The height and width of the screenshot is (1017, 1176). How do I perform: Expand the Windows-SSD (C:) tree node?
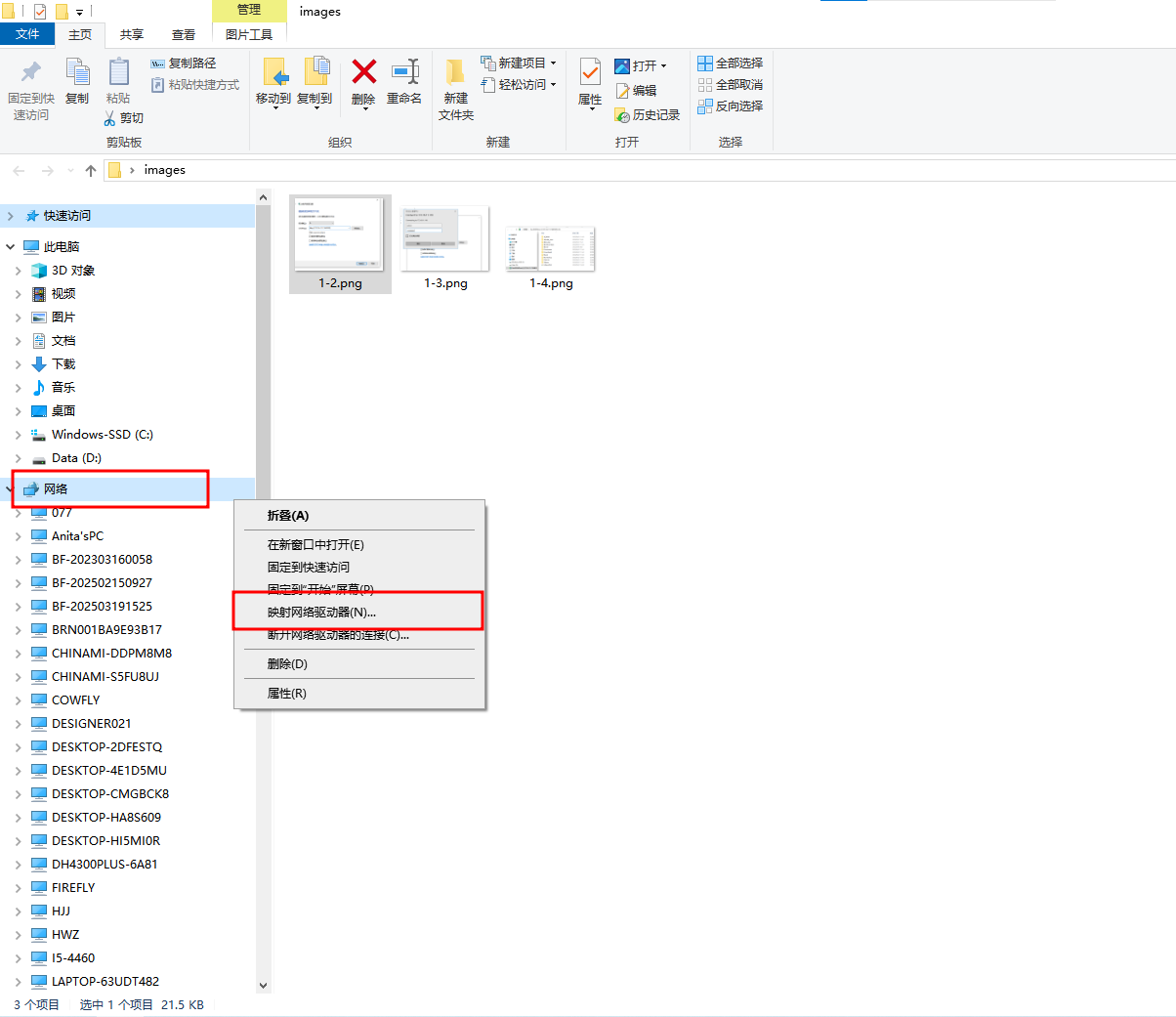[x=18, y=435]
